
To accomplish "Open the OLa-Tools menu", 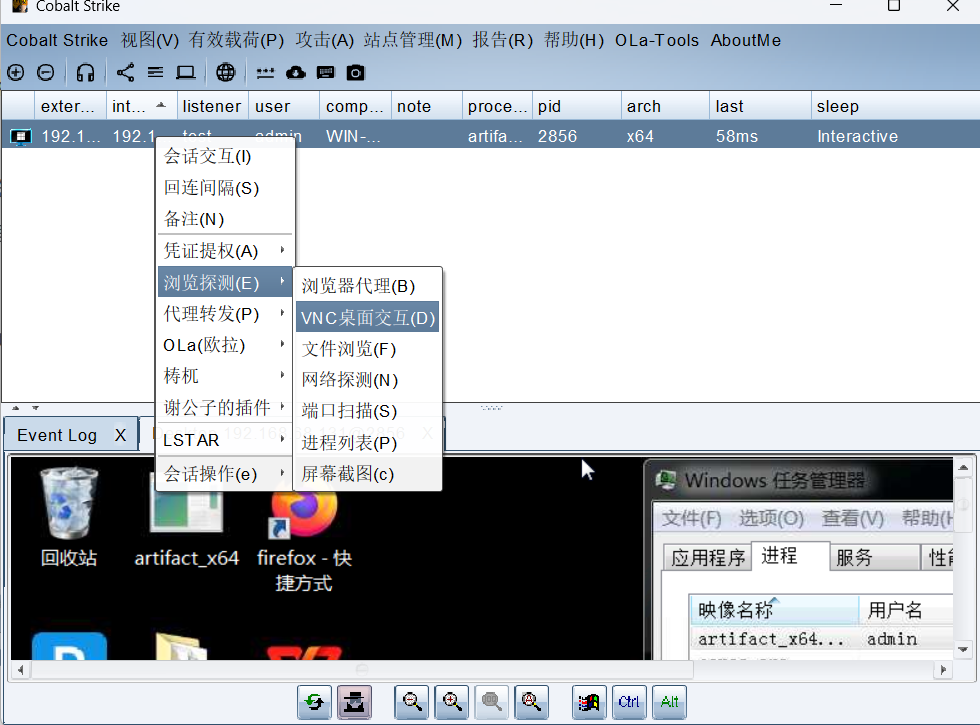I will pyautogui.click(x=657, y=41).
